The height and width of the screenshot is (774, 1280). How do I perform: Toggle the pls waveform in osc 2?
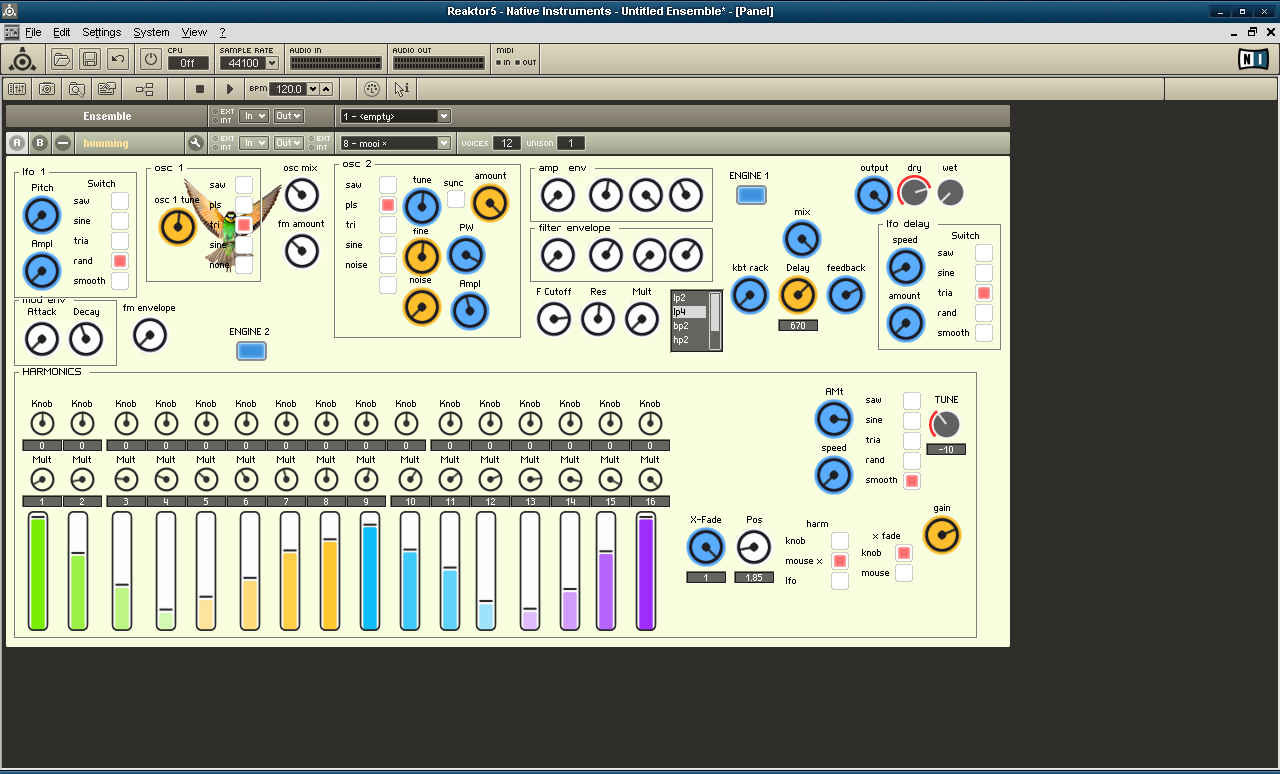click(x=388, y=205)
